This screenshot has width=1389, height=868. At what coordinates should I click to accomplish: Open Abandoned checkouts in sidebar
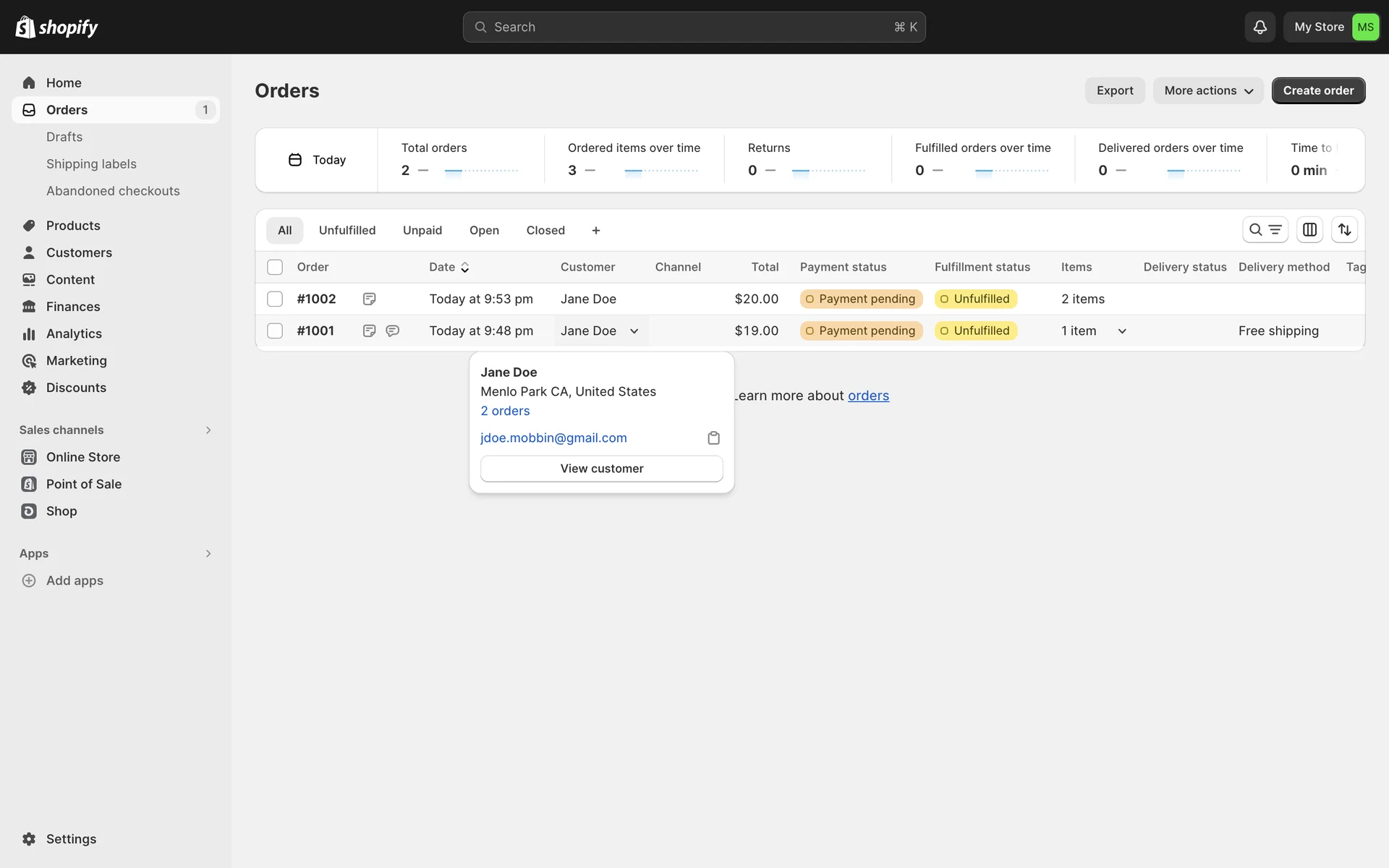(113, 191)
